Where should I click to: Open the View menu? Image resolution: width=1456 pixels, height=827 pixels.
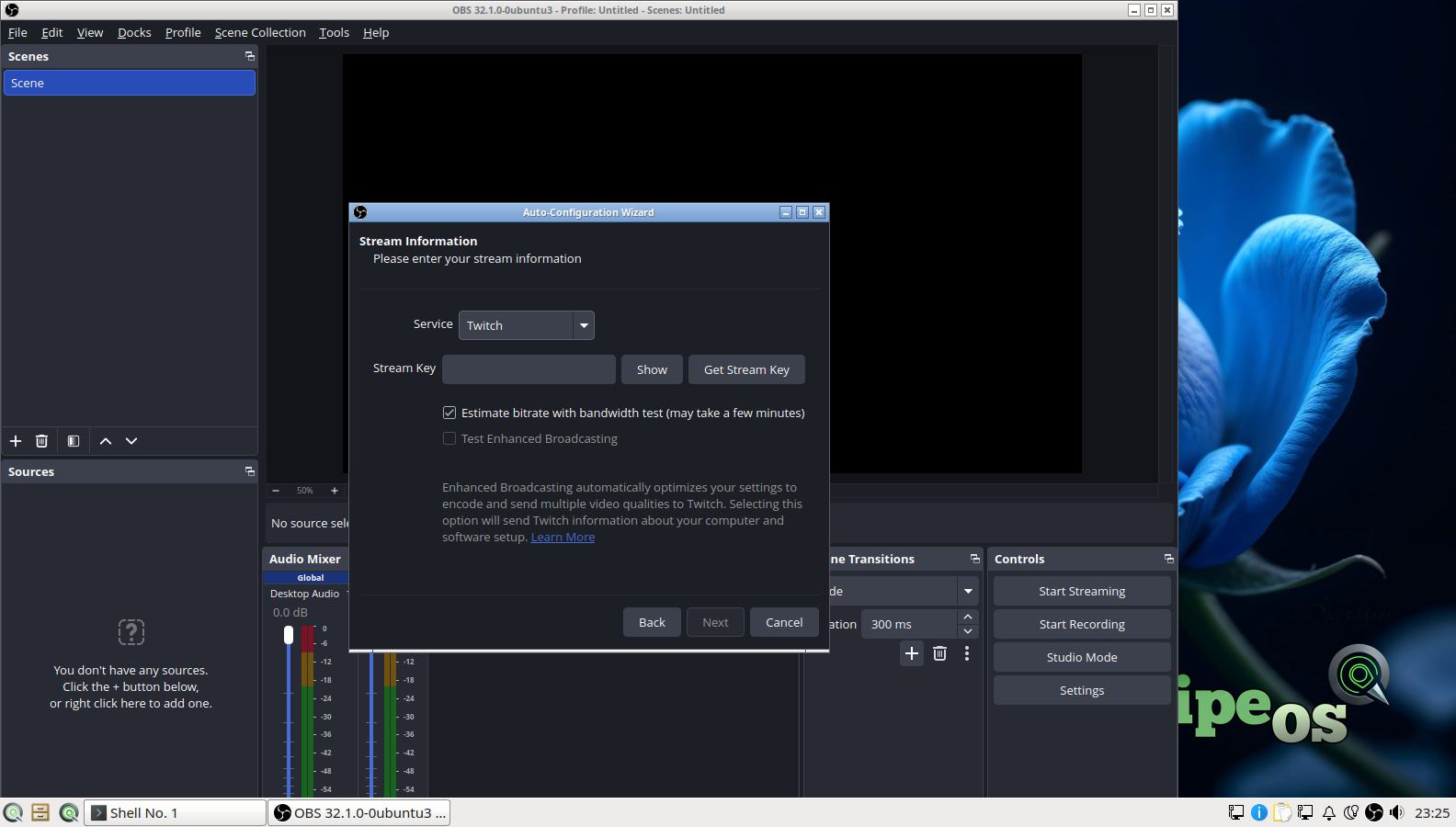(x=90, y=32)
